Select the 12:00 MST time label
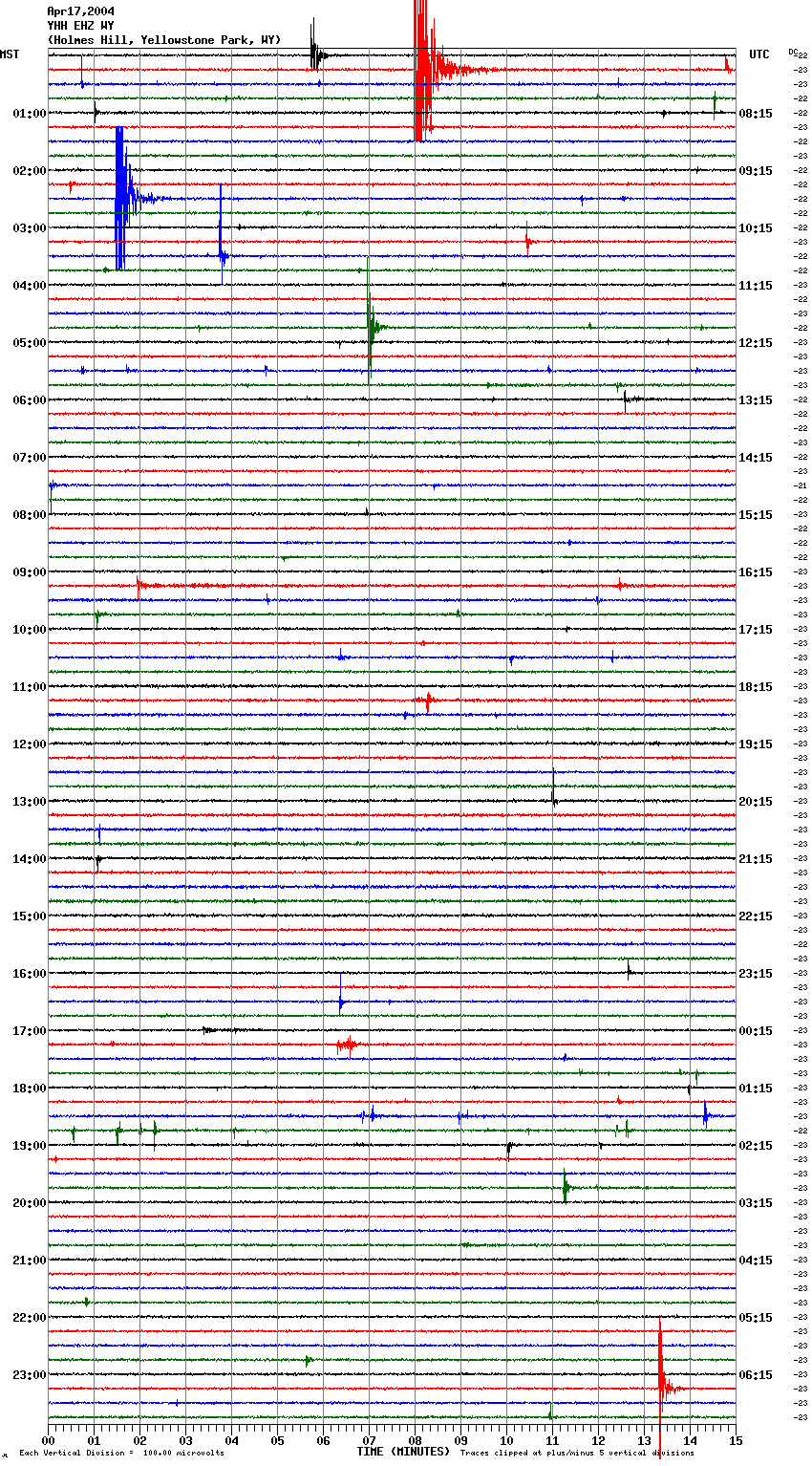812x1466 pixels. click(30, 744)
